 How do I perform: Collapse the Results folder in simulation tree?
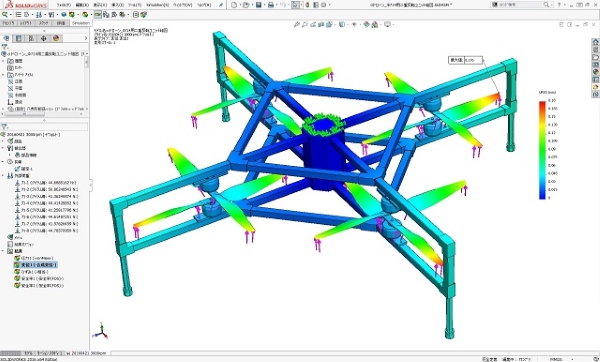coord(3,251)
